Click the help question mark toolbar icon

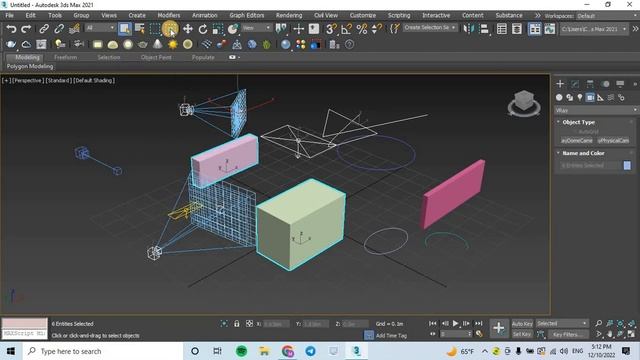tap(349, 44)
